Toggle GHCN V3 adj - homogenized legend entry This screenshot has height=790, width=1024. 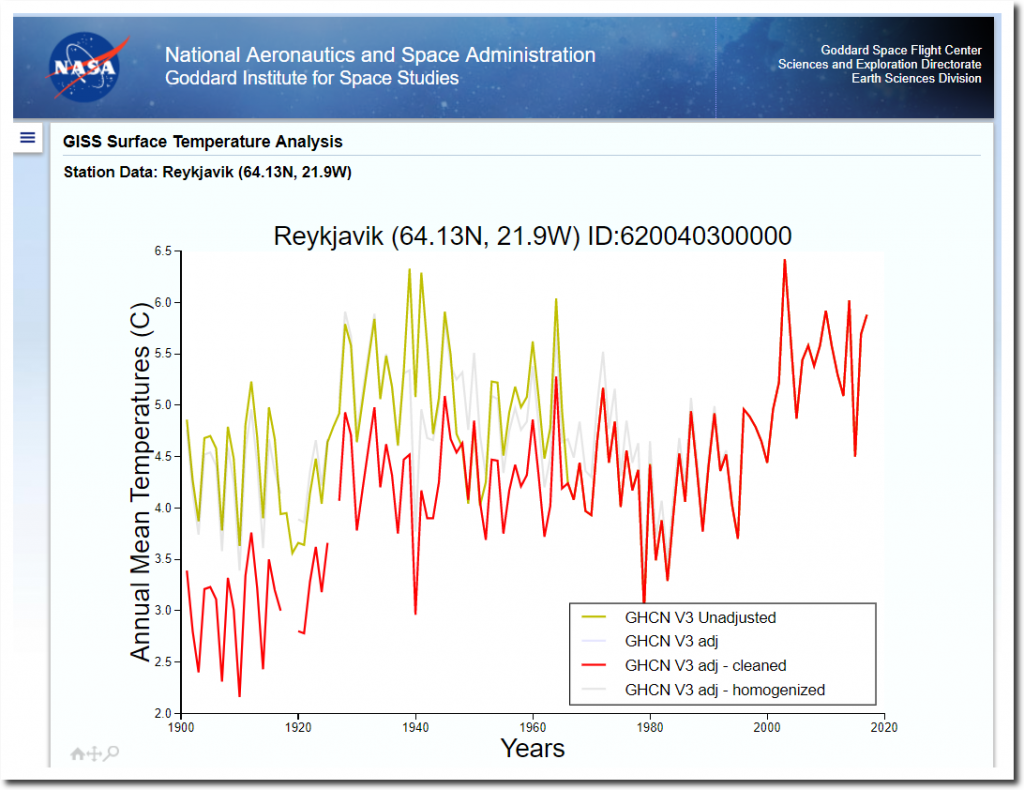[724, 689]
